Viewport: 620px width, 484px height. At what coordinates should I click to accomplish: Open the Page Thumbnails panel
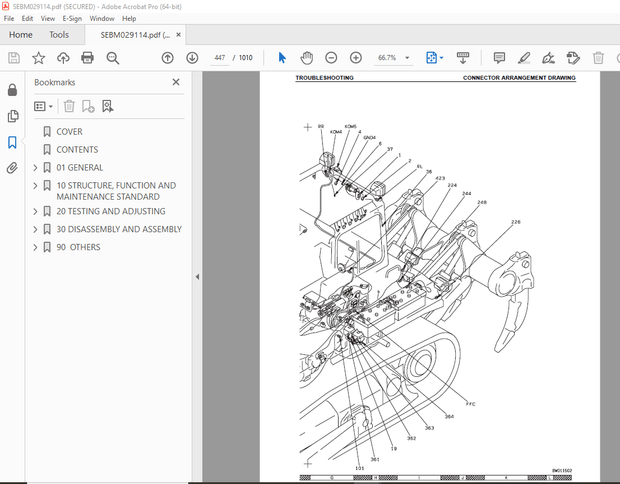(13, 116)
